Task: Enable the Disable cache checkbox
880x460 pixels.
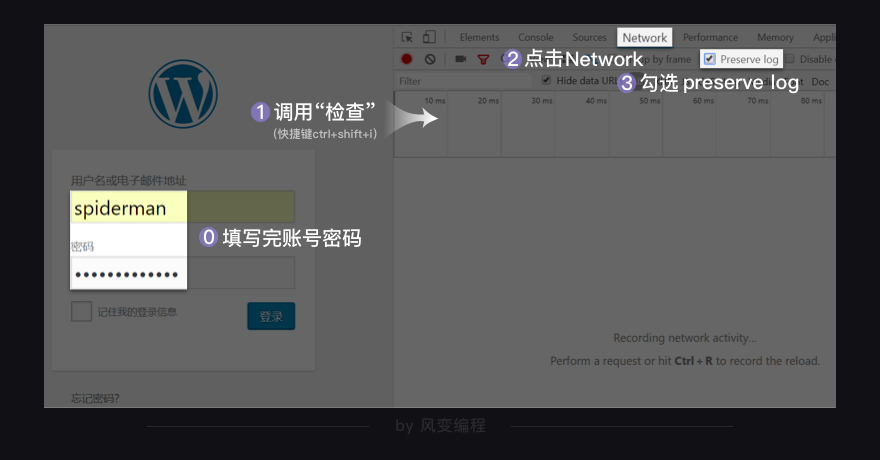Action: coord(790,59)
